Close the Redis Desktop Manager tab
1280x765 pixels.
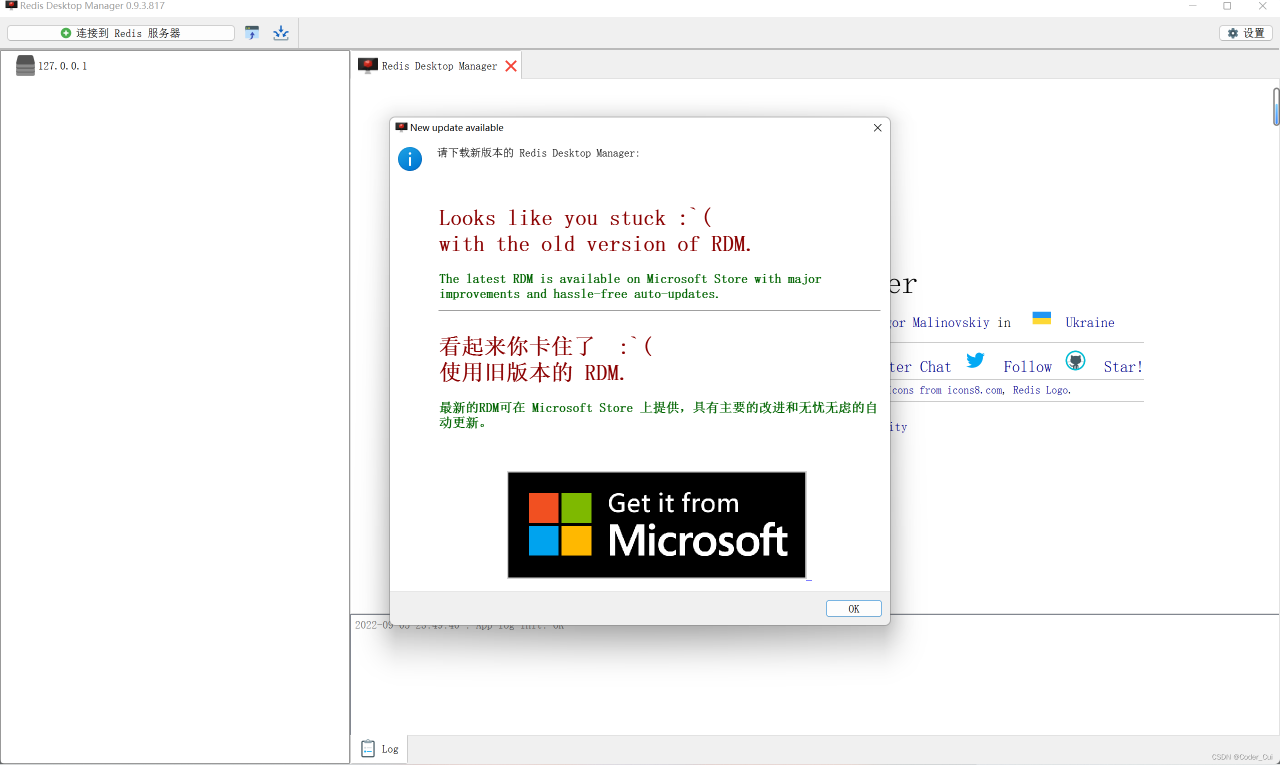coord(511,66)
